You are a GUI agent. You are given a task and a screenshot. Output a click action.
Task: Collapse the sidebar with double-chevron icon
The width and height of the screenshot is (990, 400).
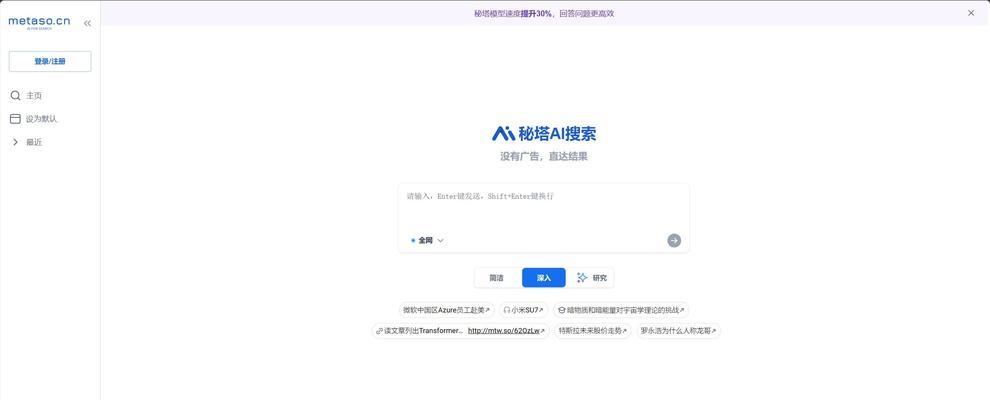(x=87, y=23)
